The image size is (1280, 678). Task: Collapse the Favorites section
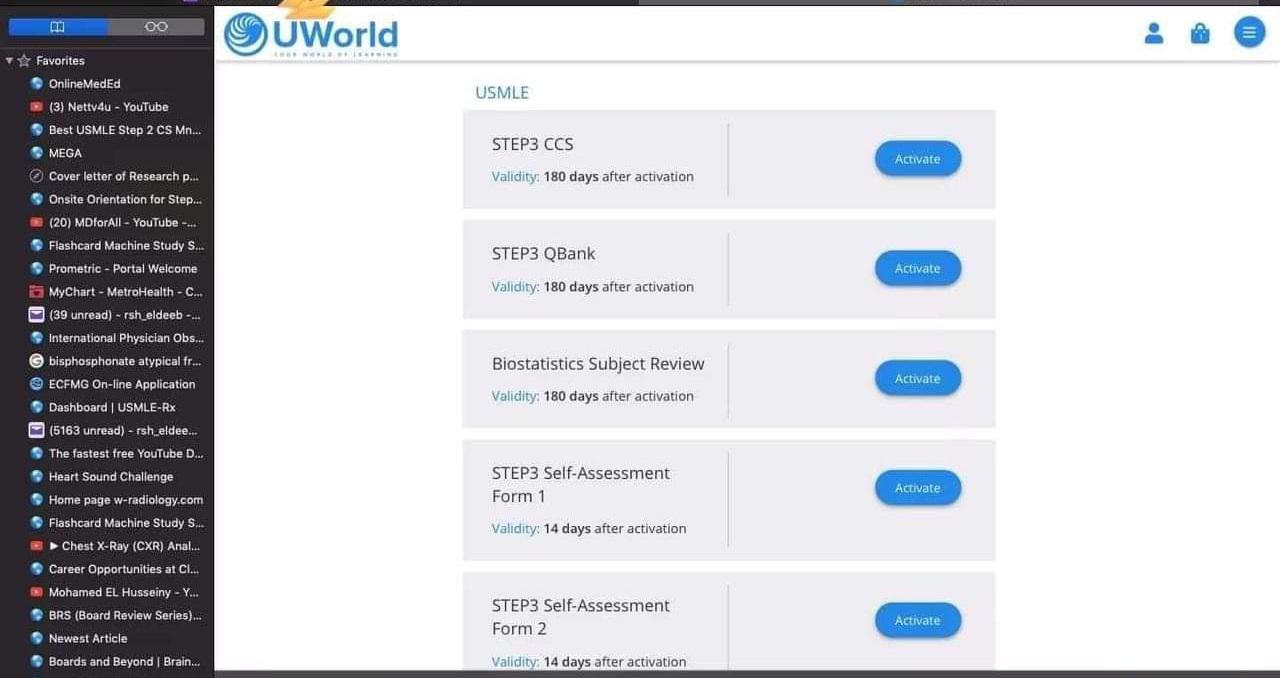tap(8, 60)
